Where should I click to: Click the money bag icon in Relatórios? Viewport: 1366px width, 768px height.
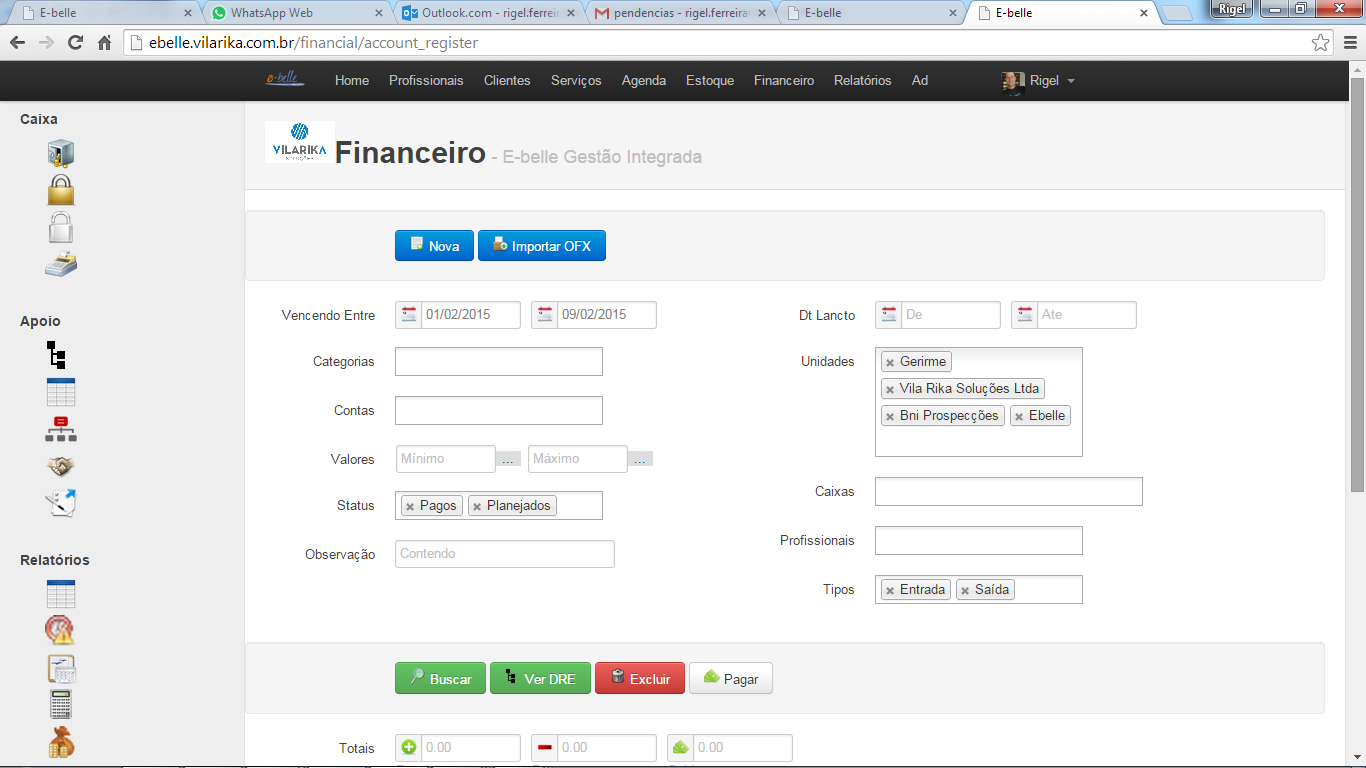coord(61,742)
